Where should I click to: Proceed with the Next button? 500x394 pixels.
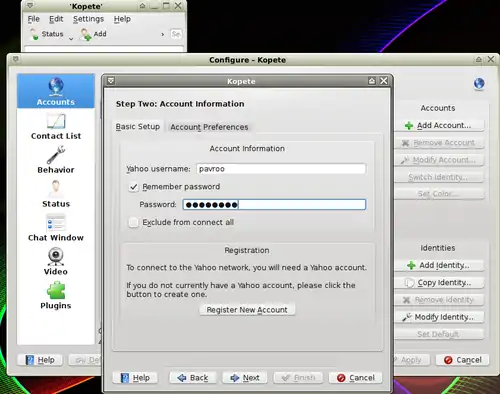pos(245,378)
